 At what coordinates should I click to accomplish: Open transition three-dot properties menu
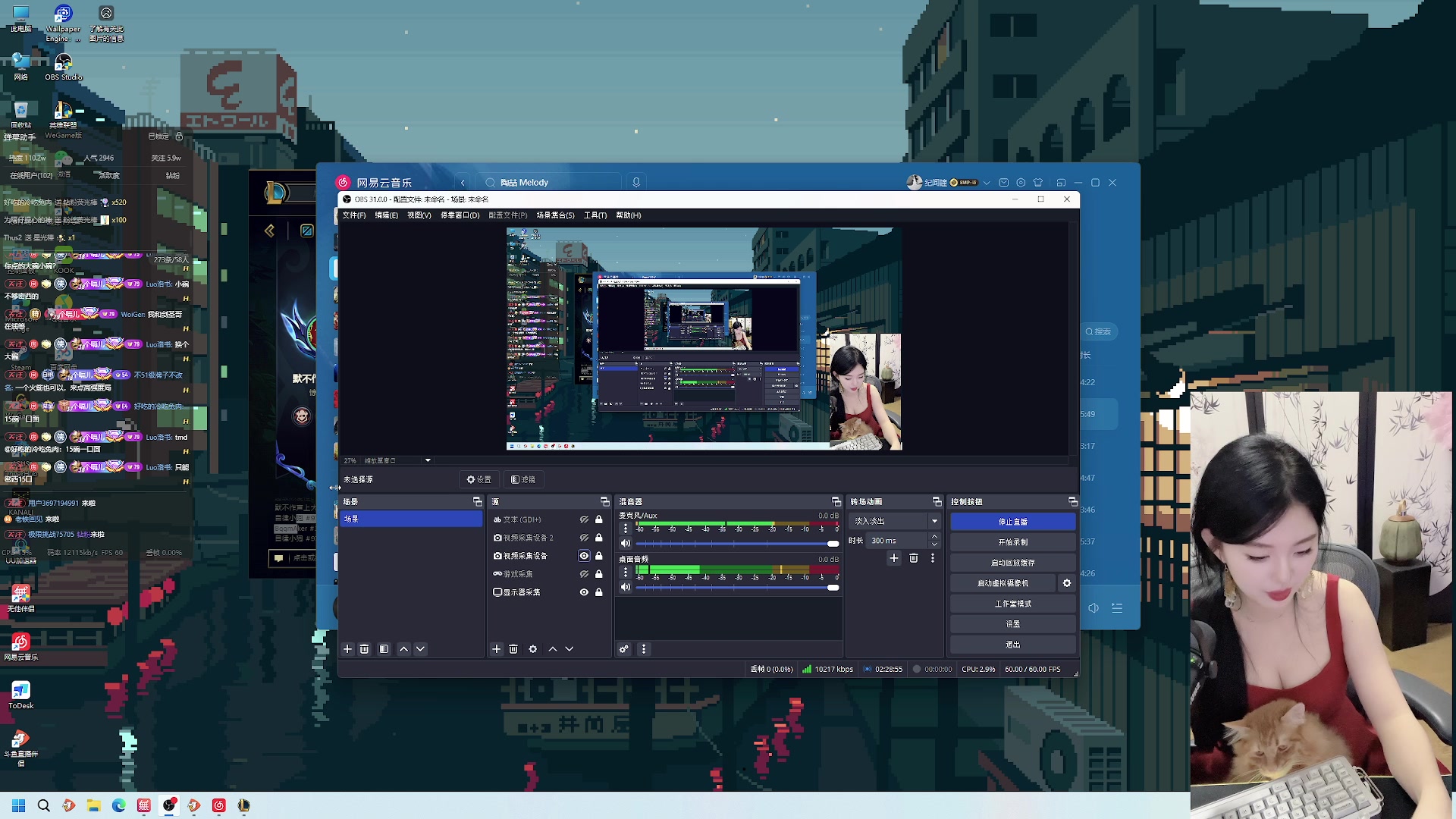(x=933, y=558)
